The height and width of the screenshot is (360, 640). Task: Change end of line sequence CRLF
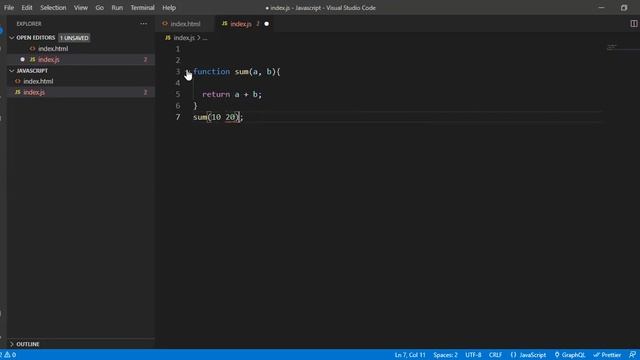[495, 355]
